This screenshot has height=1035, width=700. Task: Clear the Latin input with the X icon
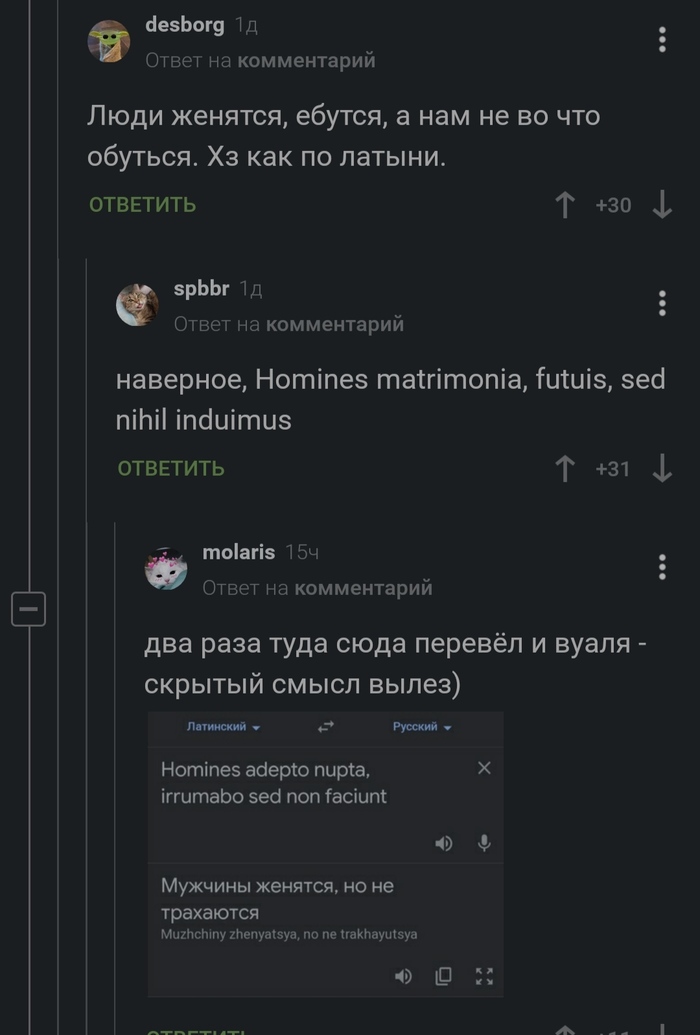(484, 767)
